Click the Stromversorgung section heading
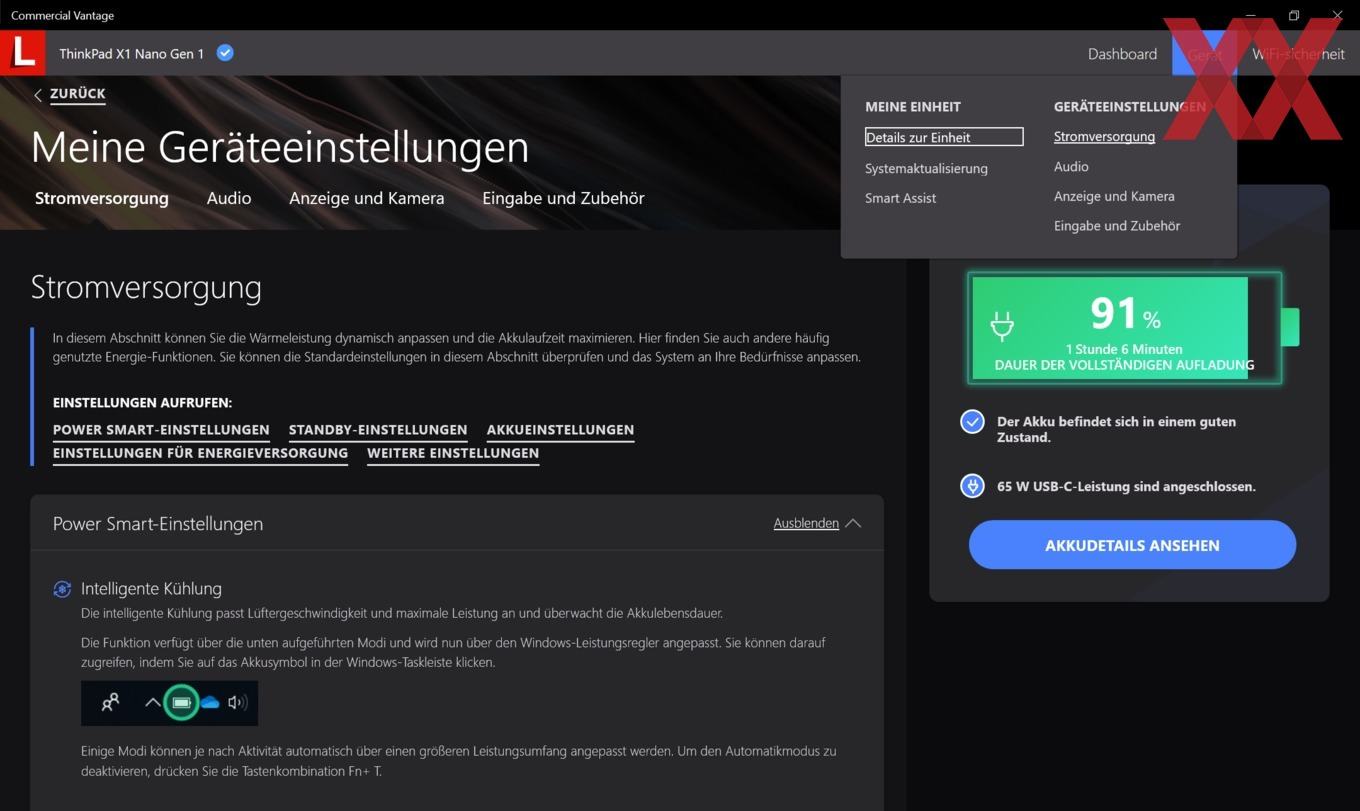Viewport: 1360px width, 811px height. point(146,287)
